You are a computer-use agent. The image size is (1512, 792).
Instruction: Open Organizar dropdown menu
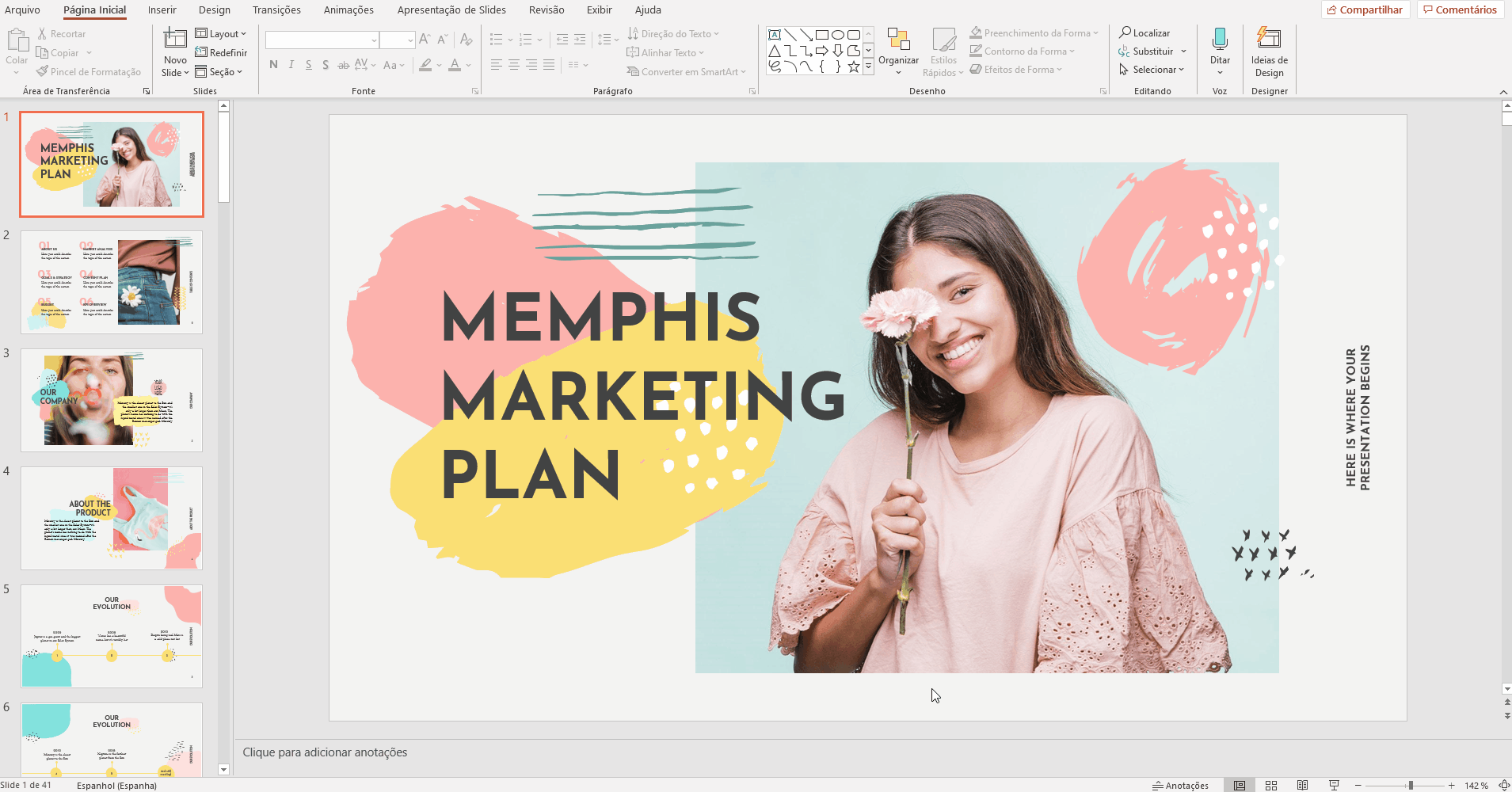[x=898, y=52]
